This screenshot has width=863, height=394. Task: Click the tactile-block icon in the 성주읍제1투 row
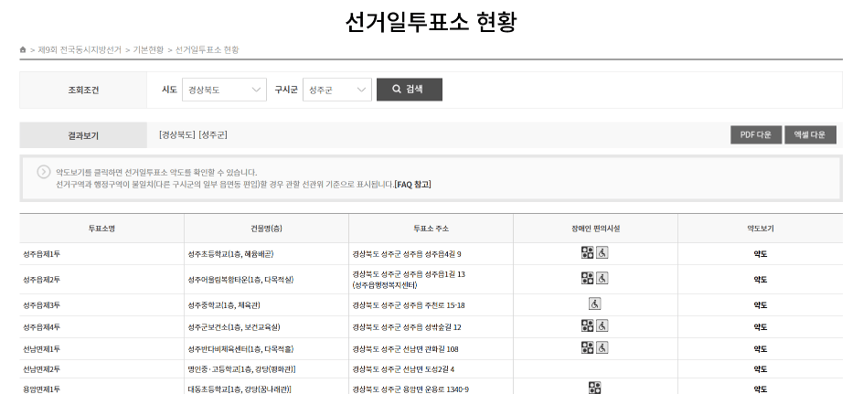coord(587,253)
